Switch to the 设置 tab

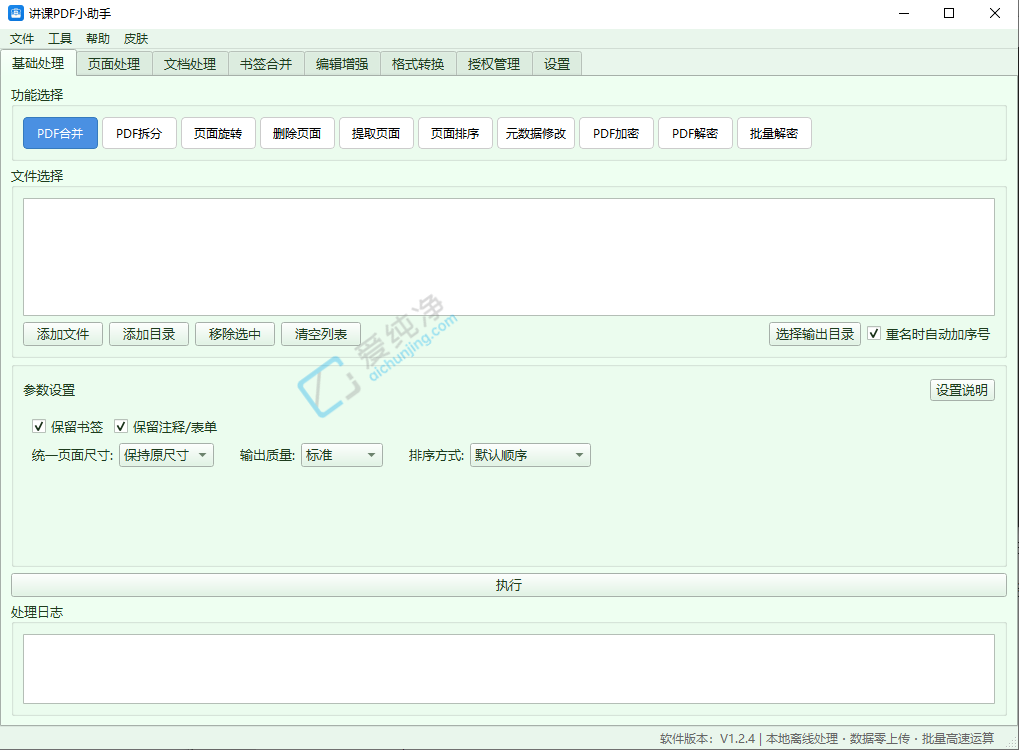[557, 64]
